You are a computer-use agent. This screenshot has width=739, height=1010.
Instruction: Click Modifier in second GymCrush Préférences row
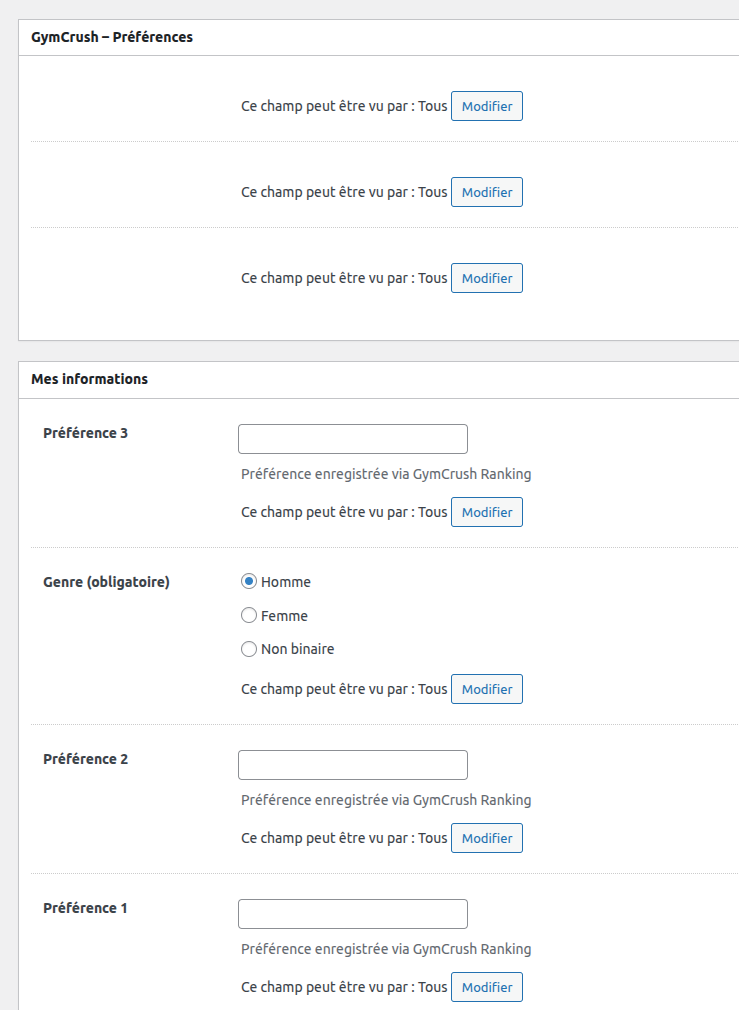(x=486, y=193)
